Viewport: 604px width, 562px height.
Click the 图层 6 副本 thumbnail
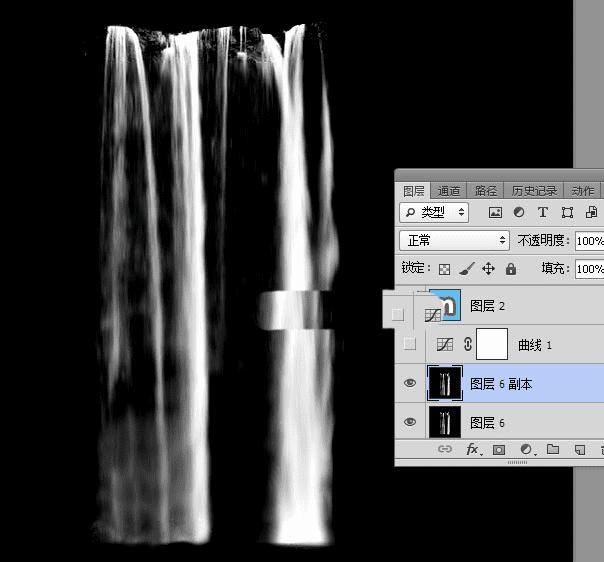pyautogui.click(x=445, y=383)
